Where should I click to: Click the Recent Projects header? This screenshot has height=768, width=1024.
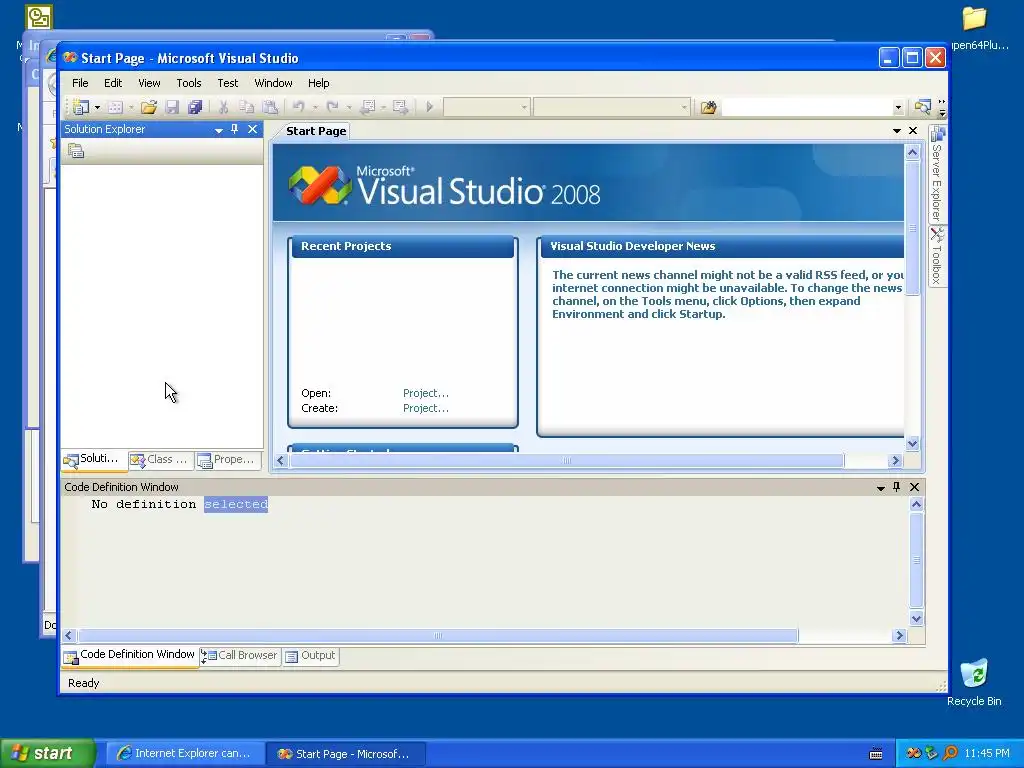pyautogui.click(x=403, y=246)
